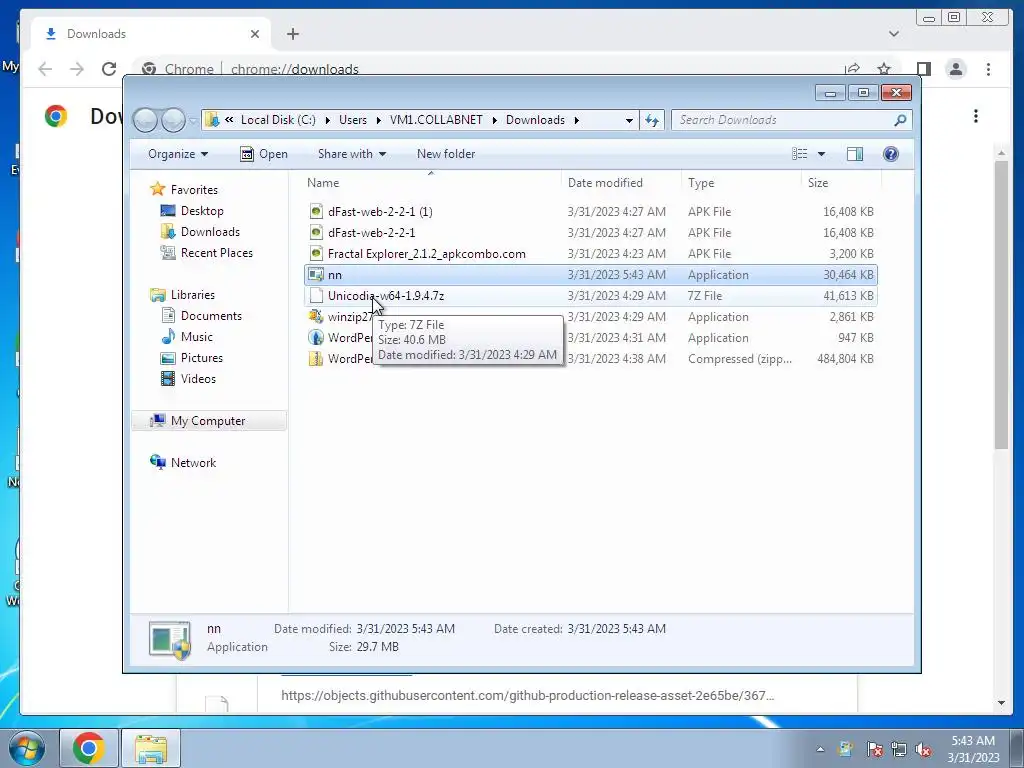Sort by Size column header
This screenshot has width=1024, height=768.
(841, 183)
